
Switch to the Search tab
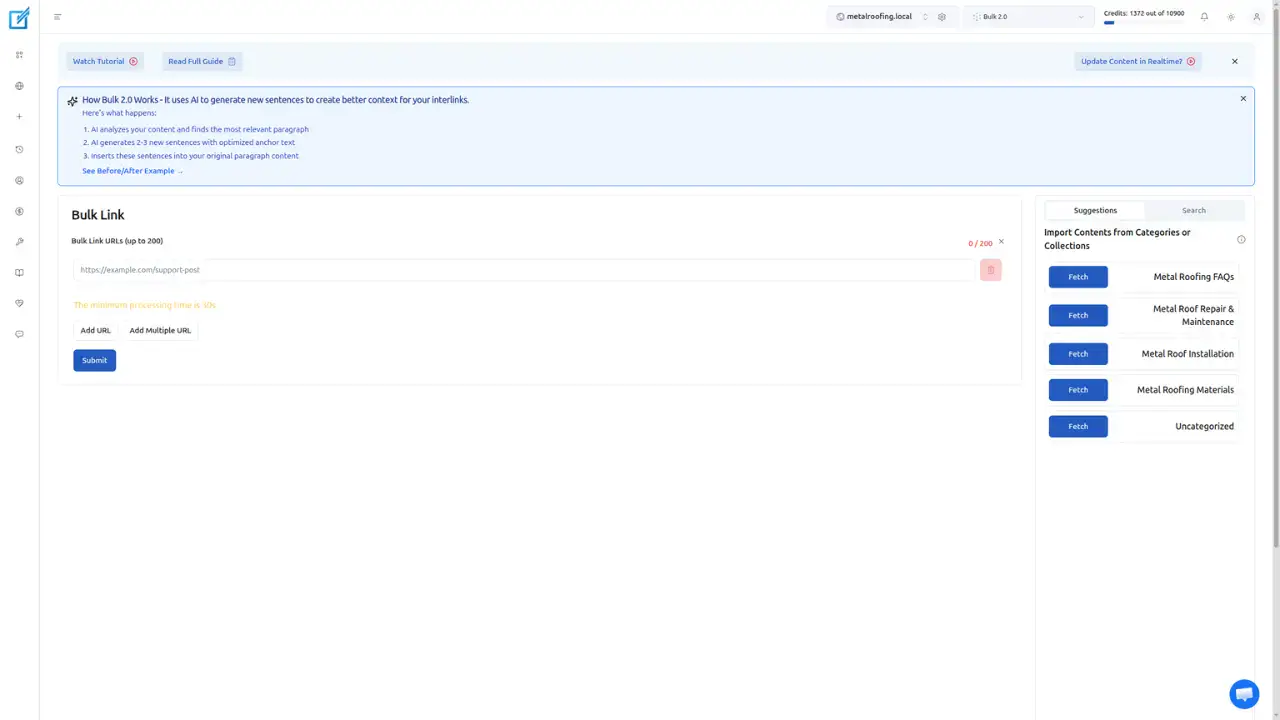[1193, 210]
